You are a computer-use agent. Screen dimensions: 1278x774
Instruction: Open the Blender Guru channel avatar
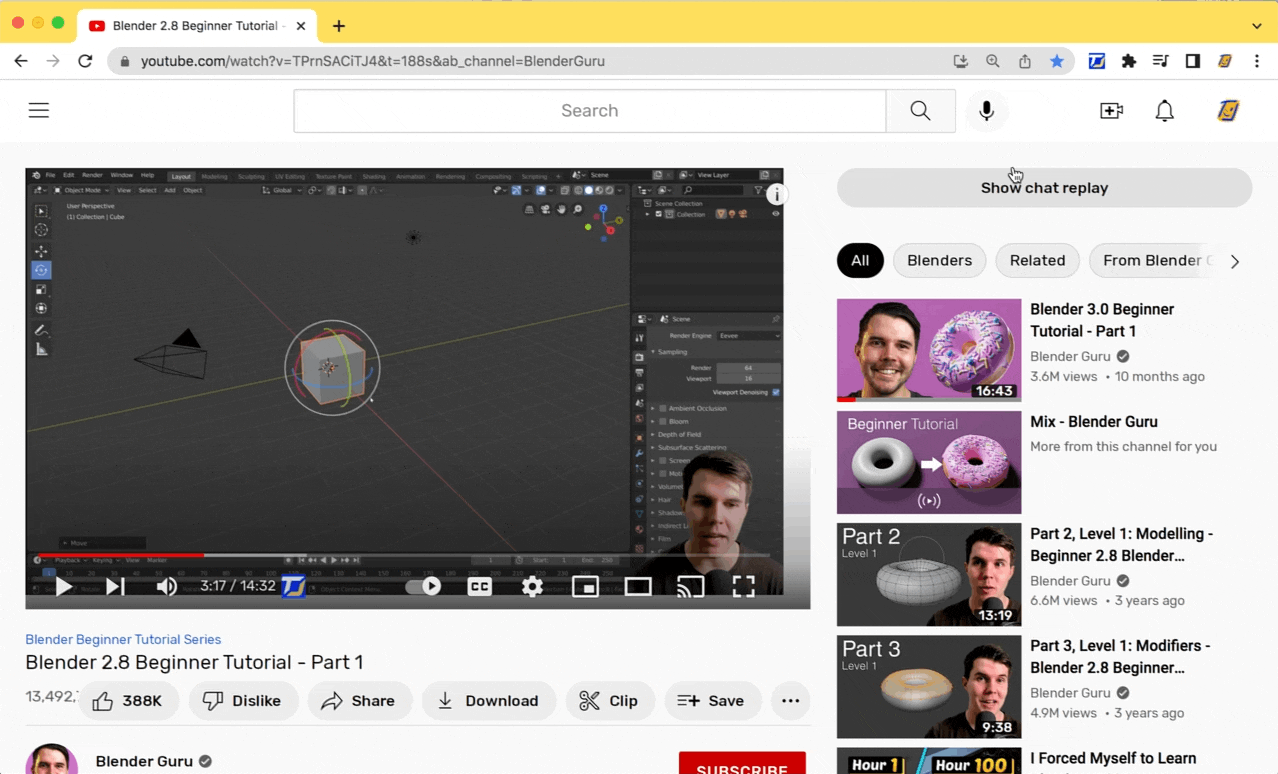pyautogui.click(x=52, y=759)
